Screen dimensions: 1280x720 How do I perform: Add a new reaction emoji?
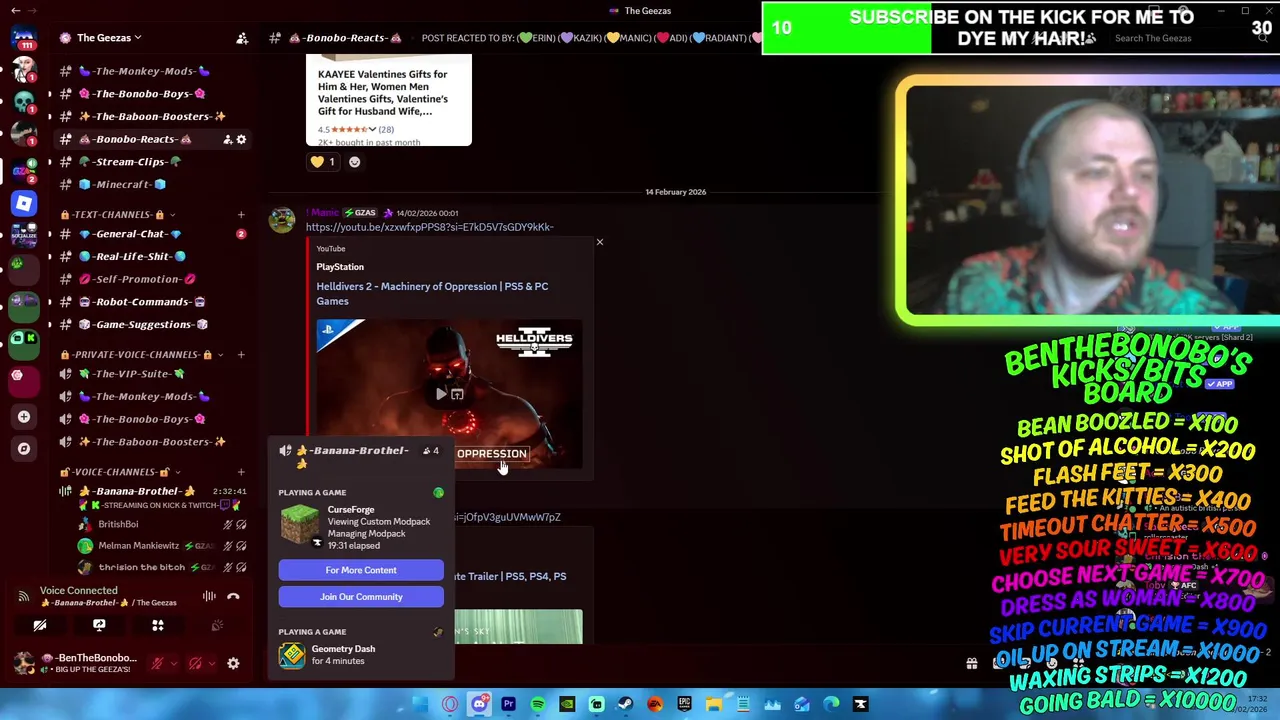tap(354, 162)
